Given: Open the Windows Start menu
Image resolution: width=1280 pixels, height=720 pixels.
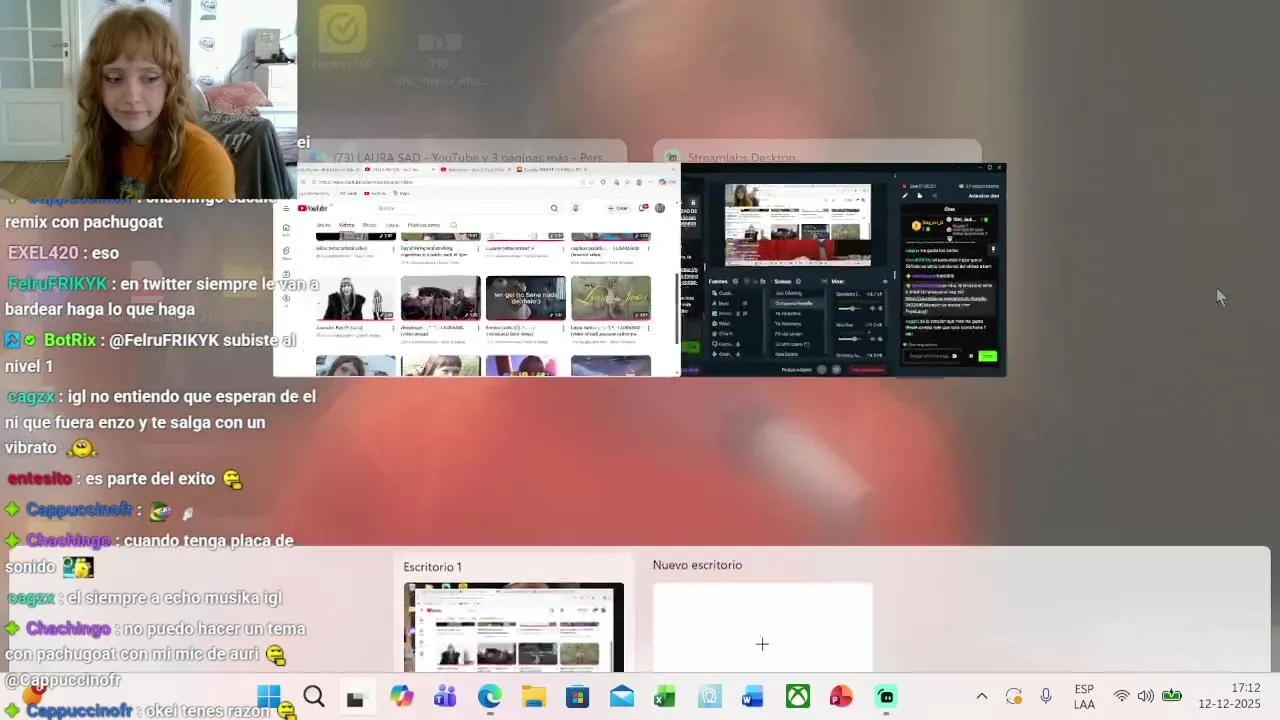Looking at the screenshot, I should (x=269, y=696).
